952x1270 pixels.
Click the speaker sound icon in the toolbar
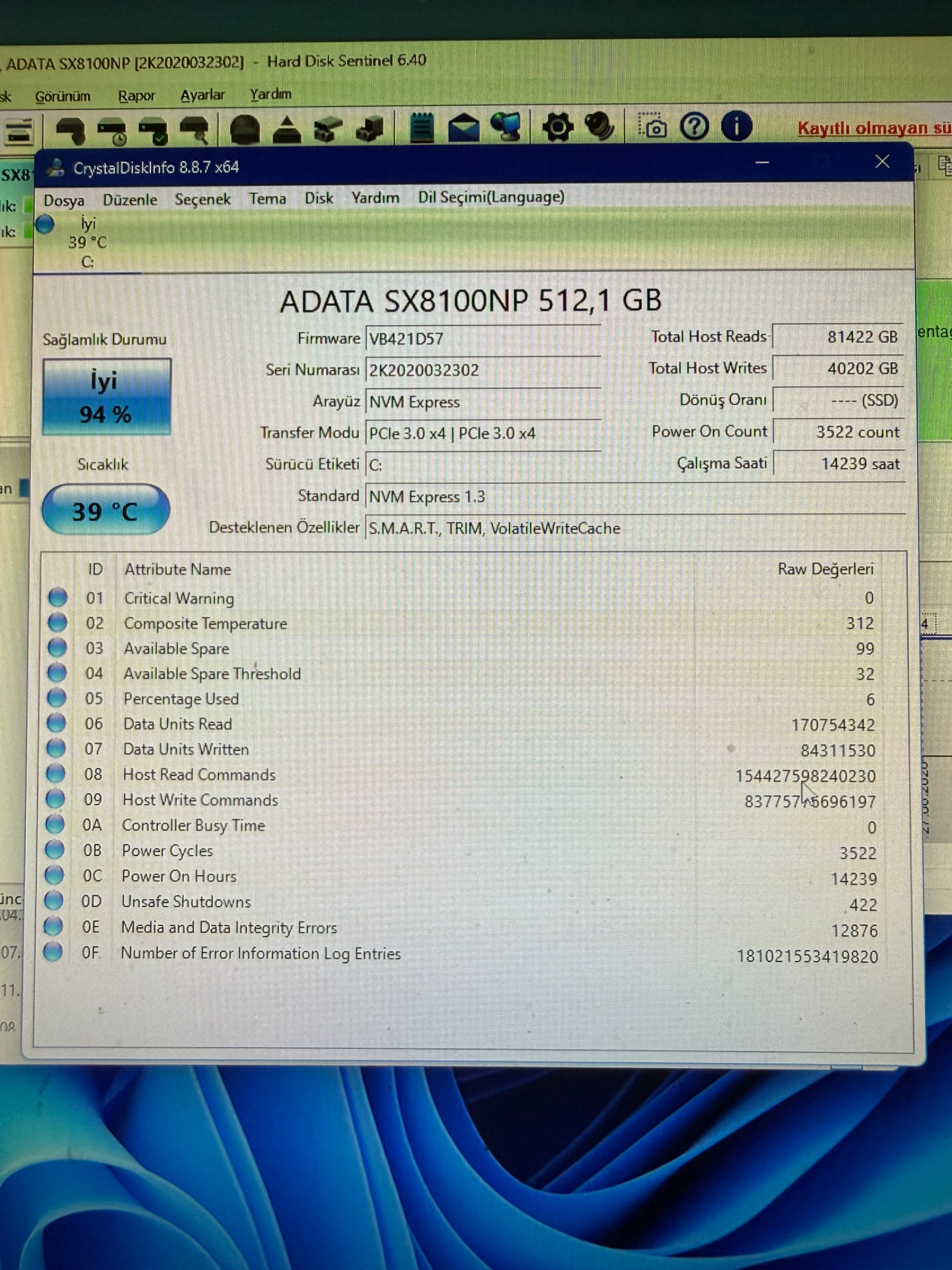pos(599,126)
